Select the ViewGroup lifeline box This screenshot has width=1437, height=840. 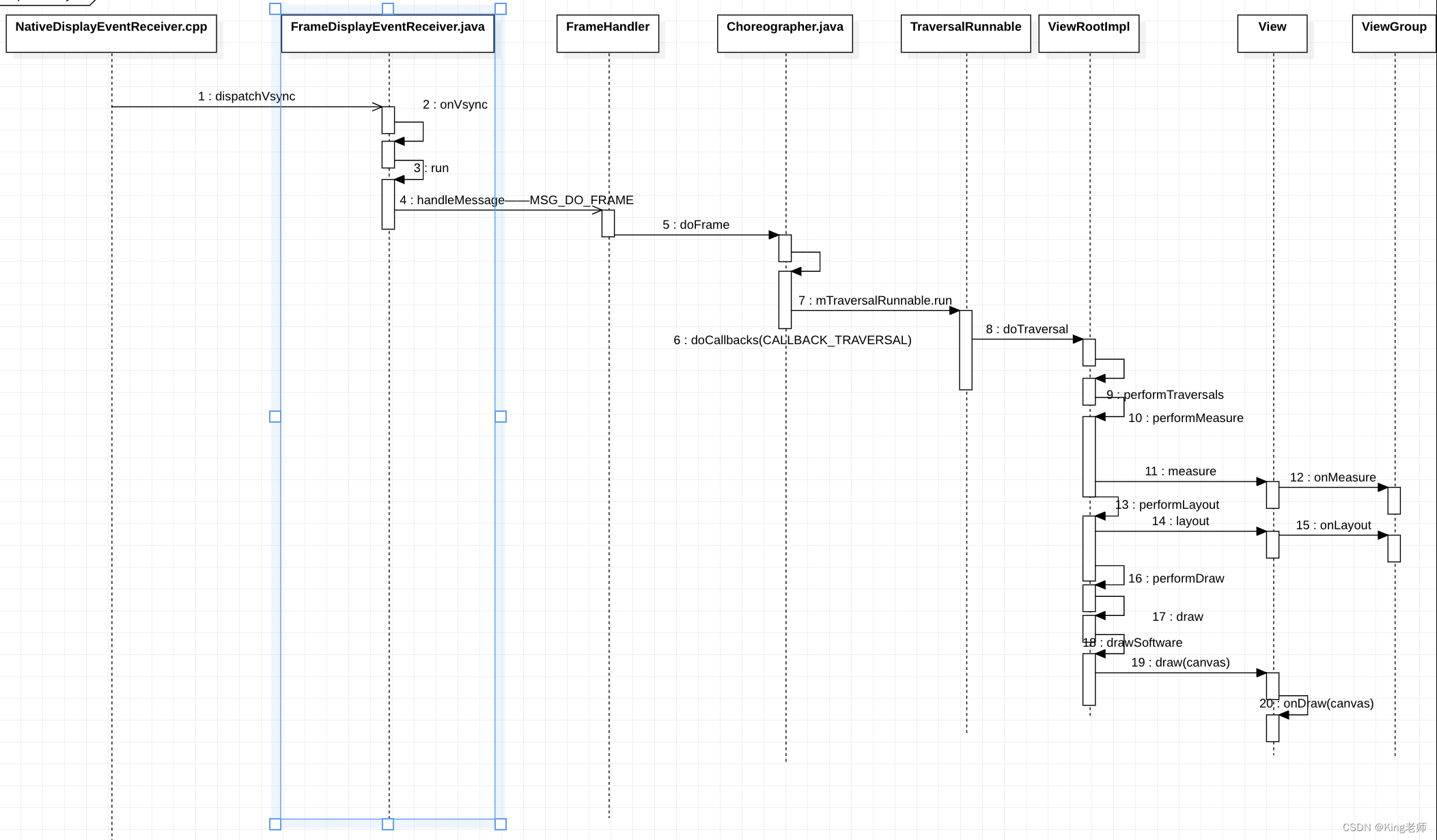point(1394,33)
